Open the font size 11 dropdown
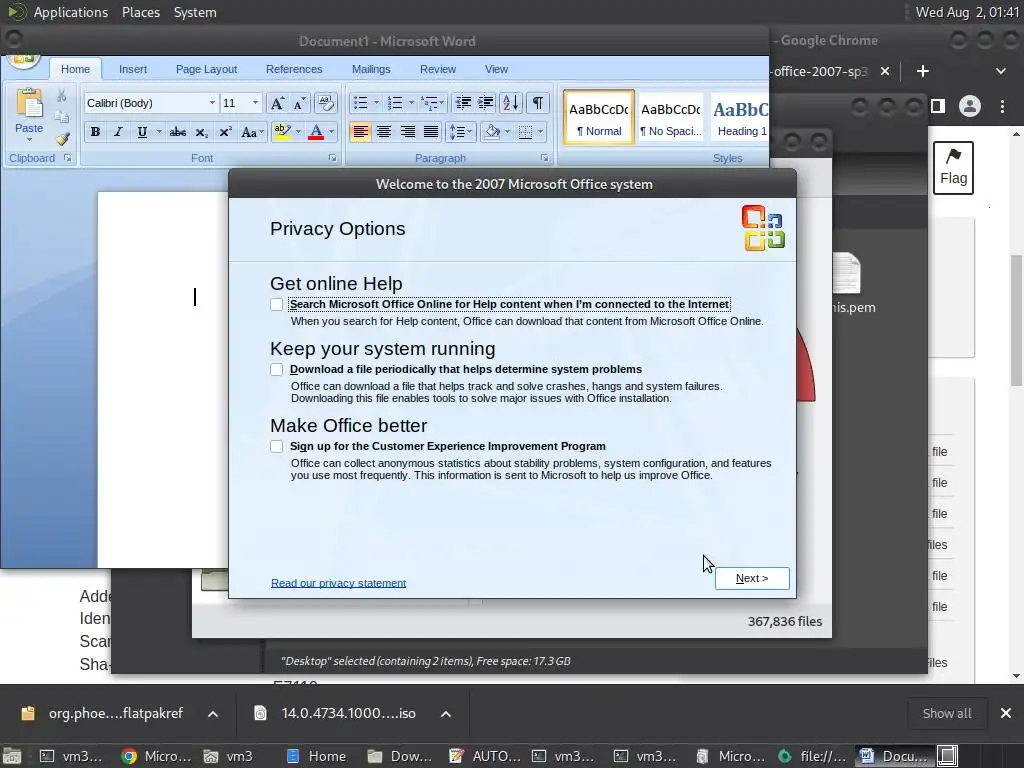Image resolution: width=1024 pixels, height=768 pixels. coord(255,103)
